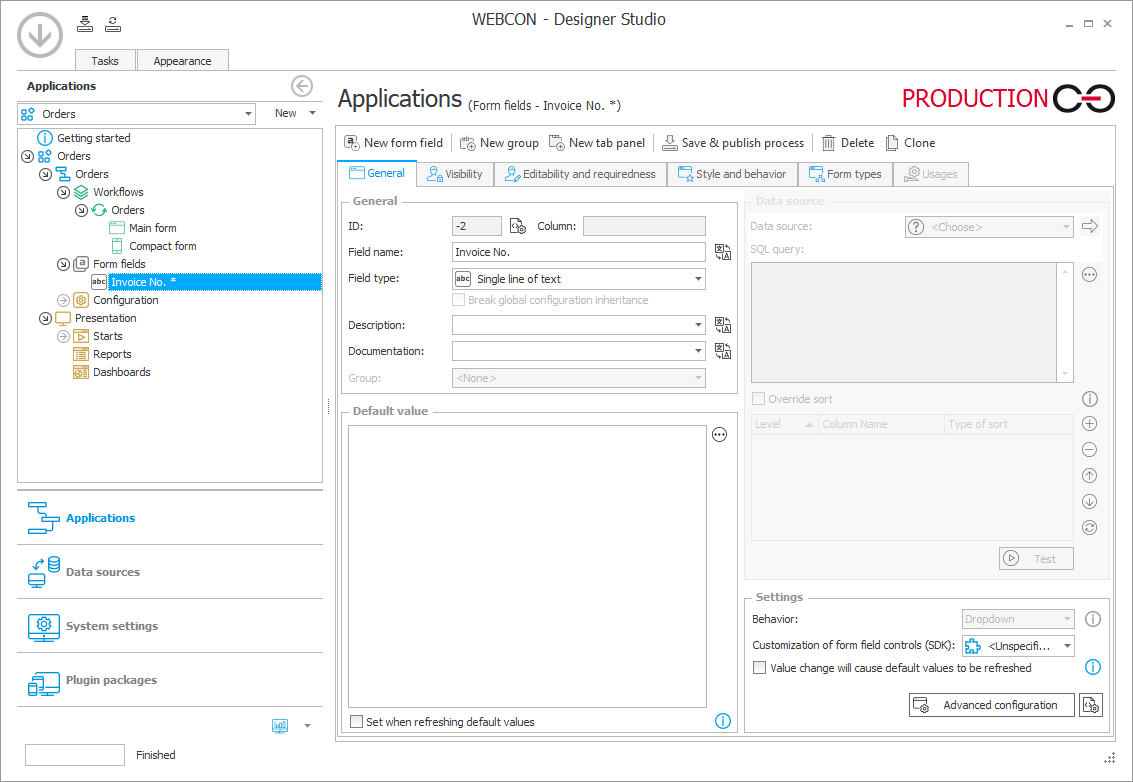Click New tab panel button
This screenshot has height=782, width=1133.
coord(597,143)
